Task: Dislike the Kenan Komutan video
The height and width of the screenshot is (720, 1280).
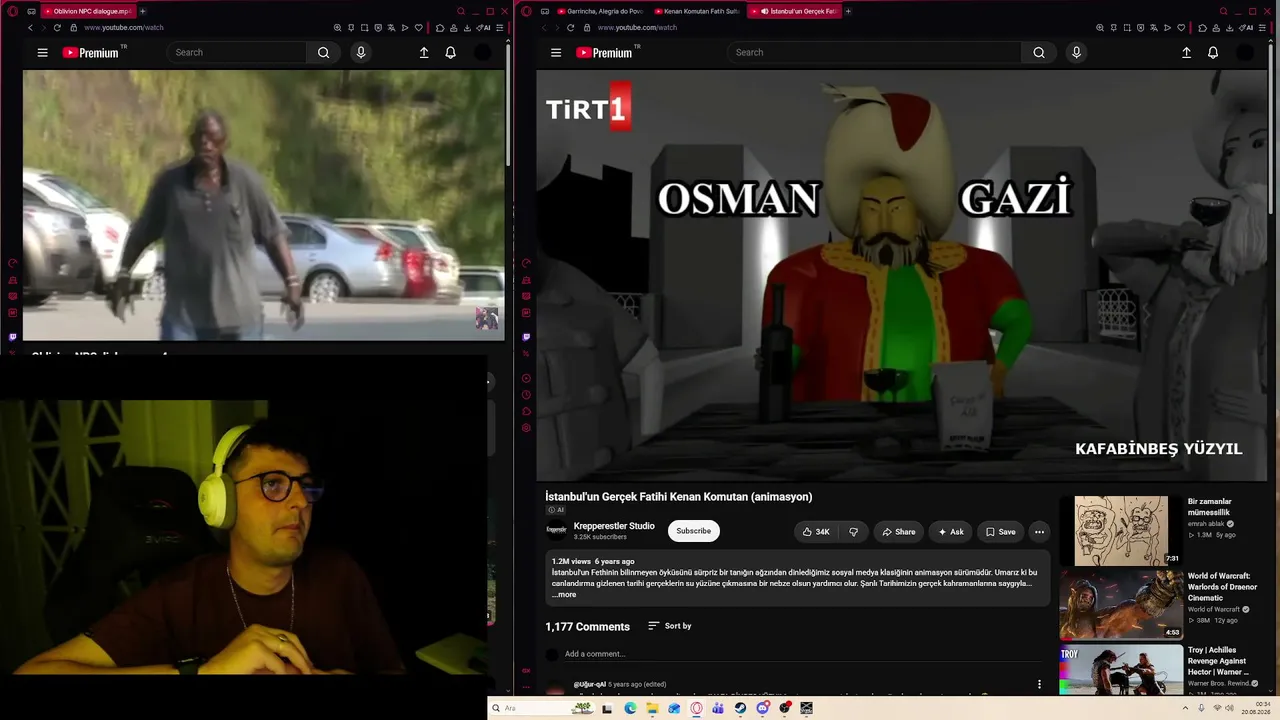Action: (853, 532)
